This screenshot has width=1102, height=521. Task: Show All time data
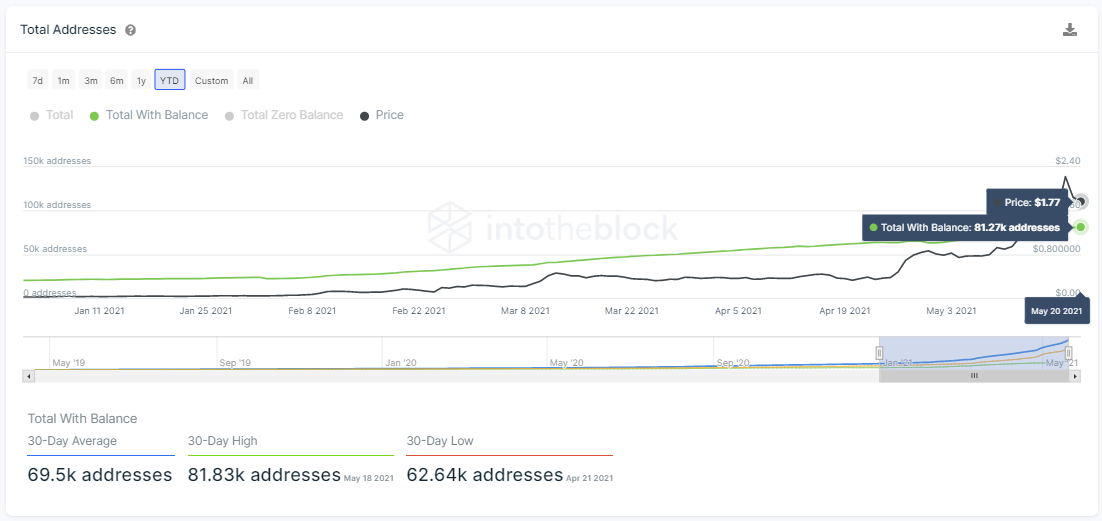point(247,80)
